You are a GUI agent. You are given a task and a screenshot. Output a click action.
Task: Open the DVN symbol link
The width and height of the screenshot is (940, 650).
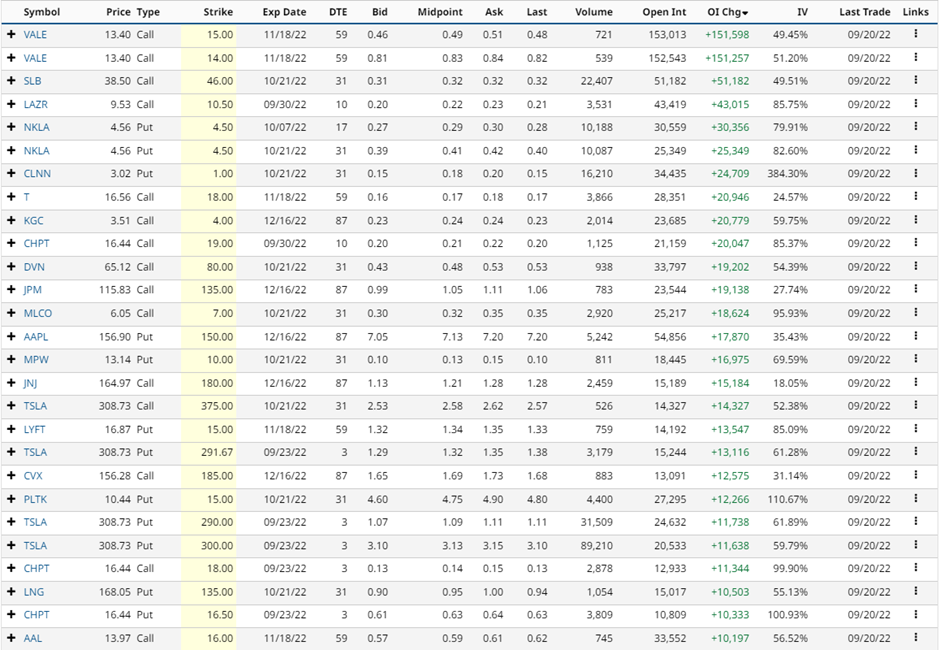34,267
